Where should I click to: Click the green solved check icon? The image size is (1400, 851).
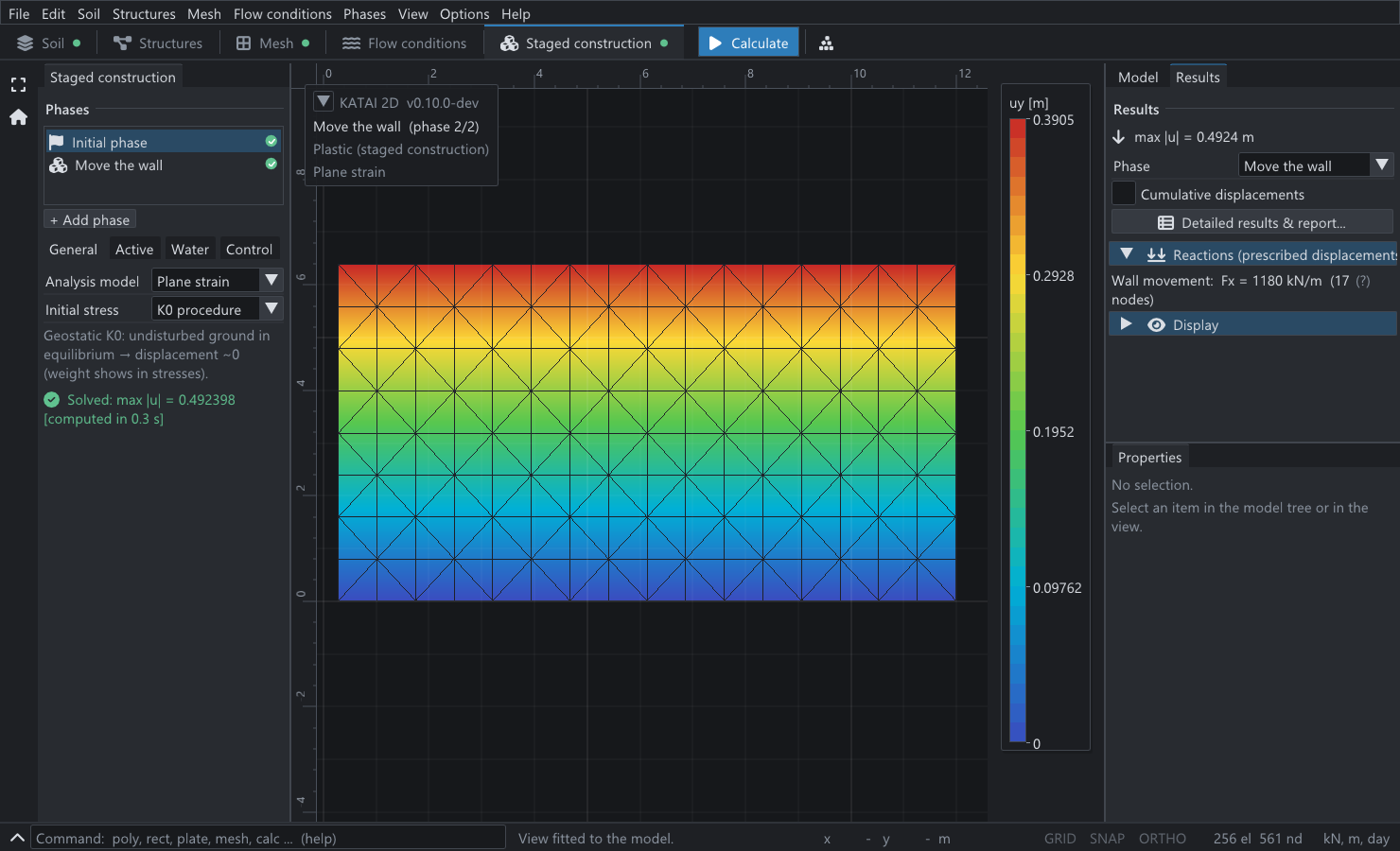52,400
